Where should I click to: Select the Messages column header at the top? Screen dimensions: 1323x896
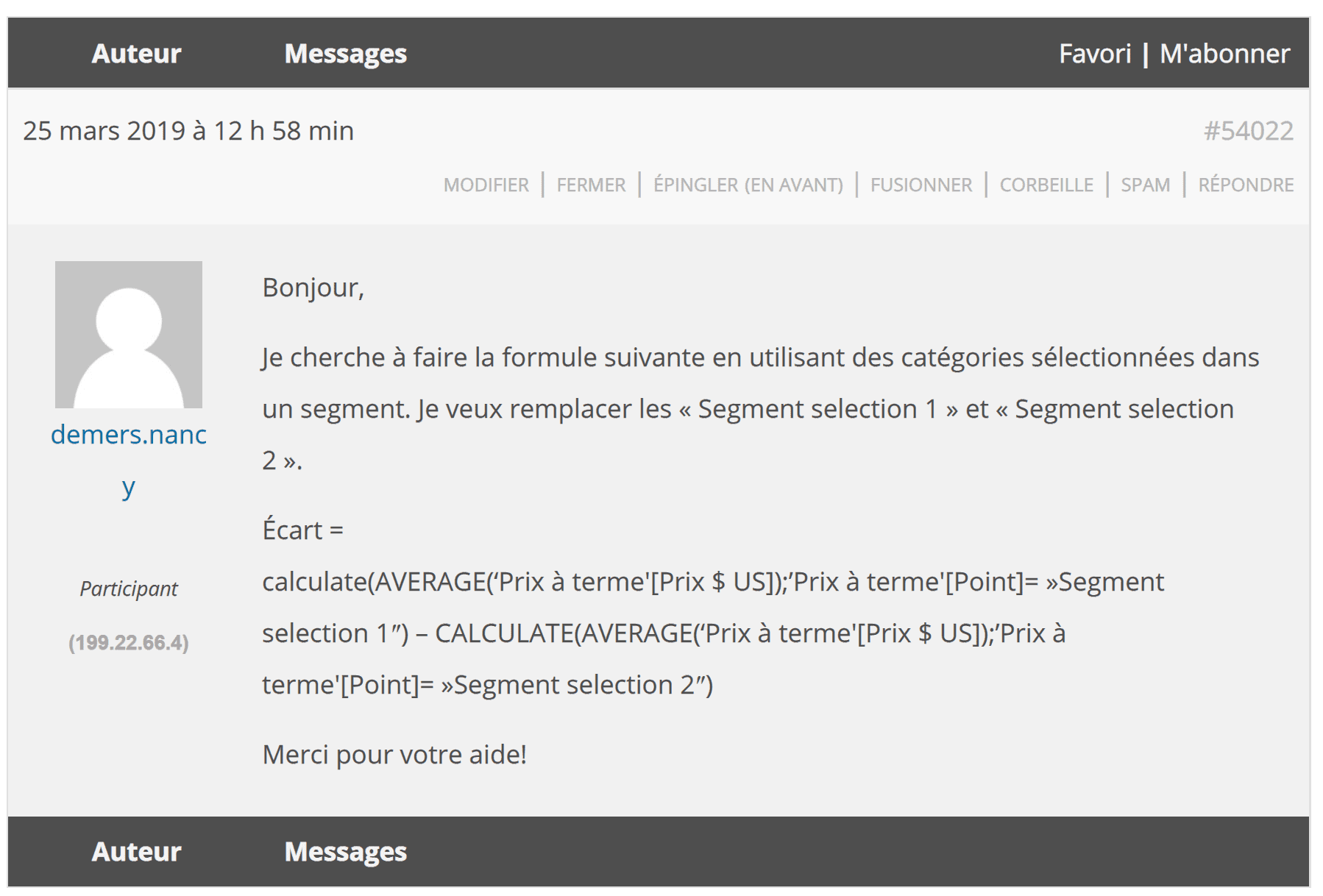[347, 53]
